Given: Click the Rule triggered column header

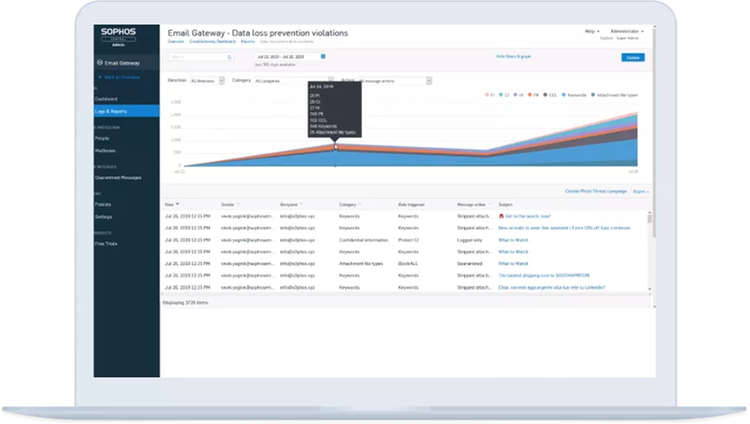Looking at the screenshot, I should pyautogui.click(x=411, y=204).
